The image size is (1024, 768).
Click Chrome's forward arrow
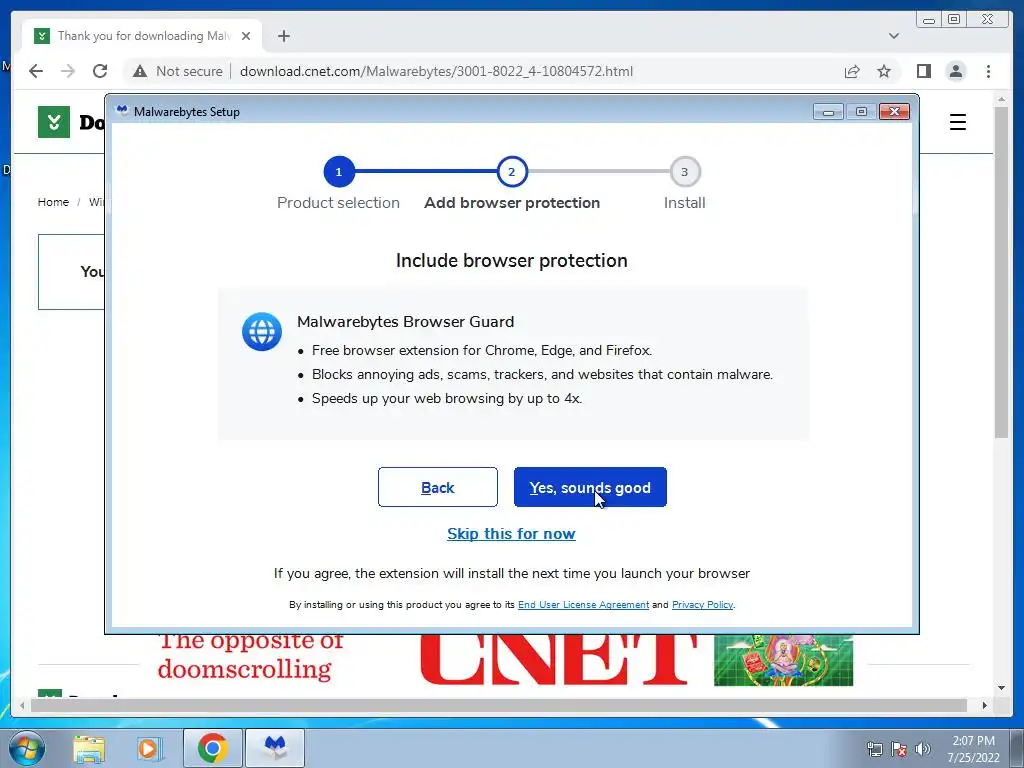click(x=68, y=71)
